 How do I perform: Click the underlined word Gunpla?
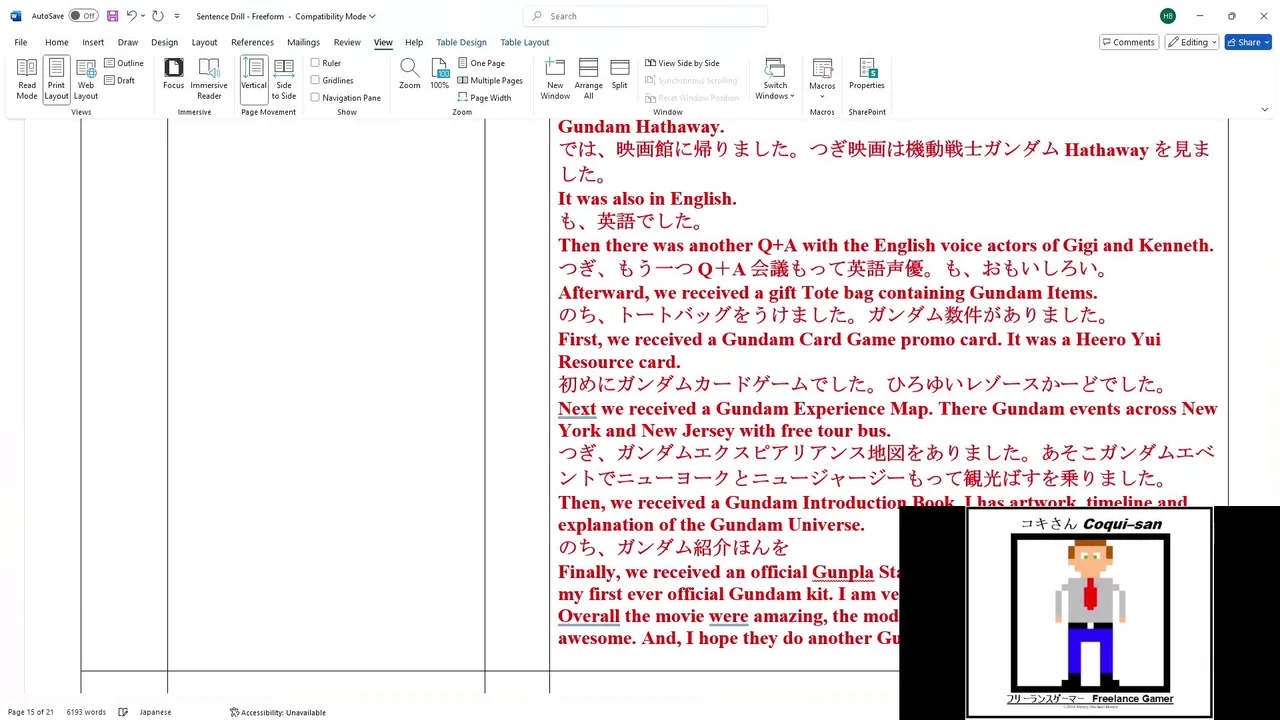(x=842, y=572)
